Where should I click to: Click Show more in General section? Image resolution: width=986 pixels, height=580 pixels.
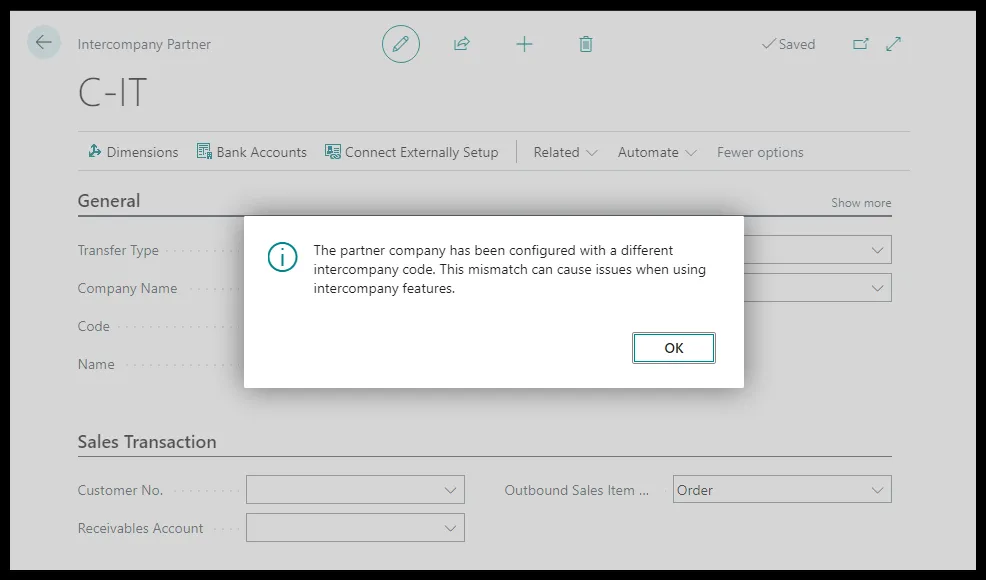coord(861,203)
